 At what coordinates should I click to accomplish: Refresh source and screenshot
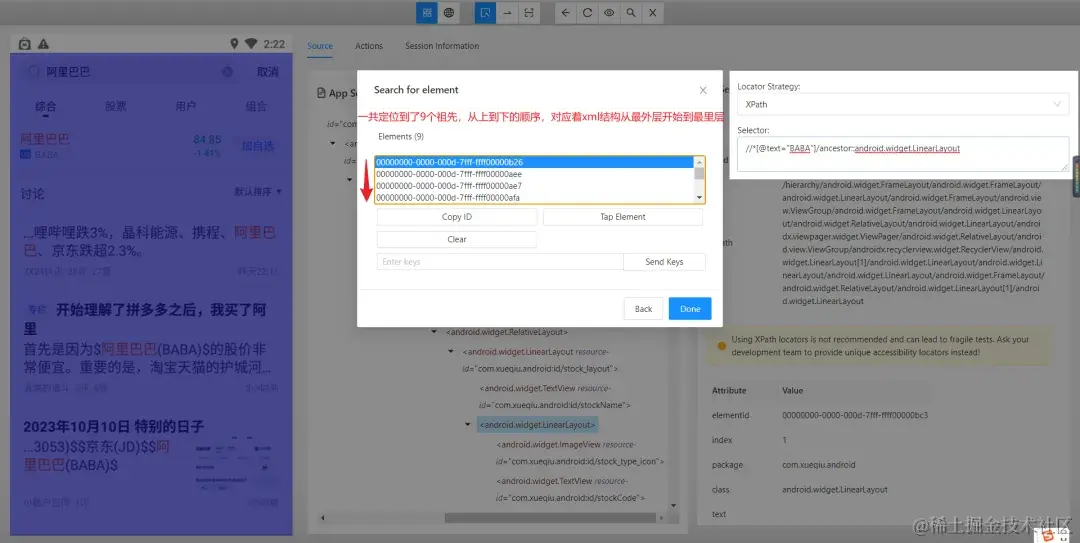point(588,12)
